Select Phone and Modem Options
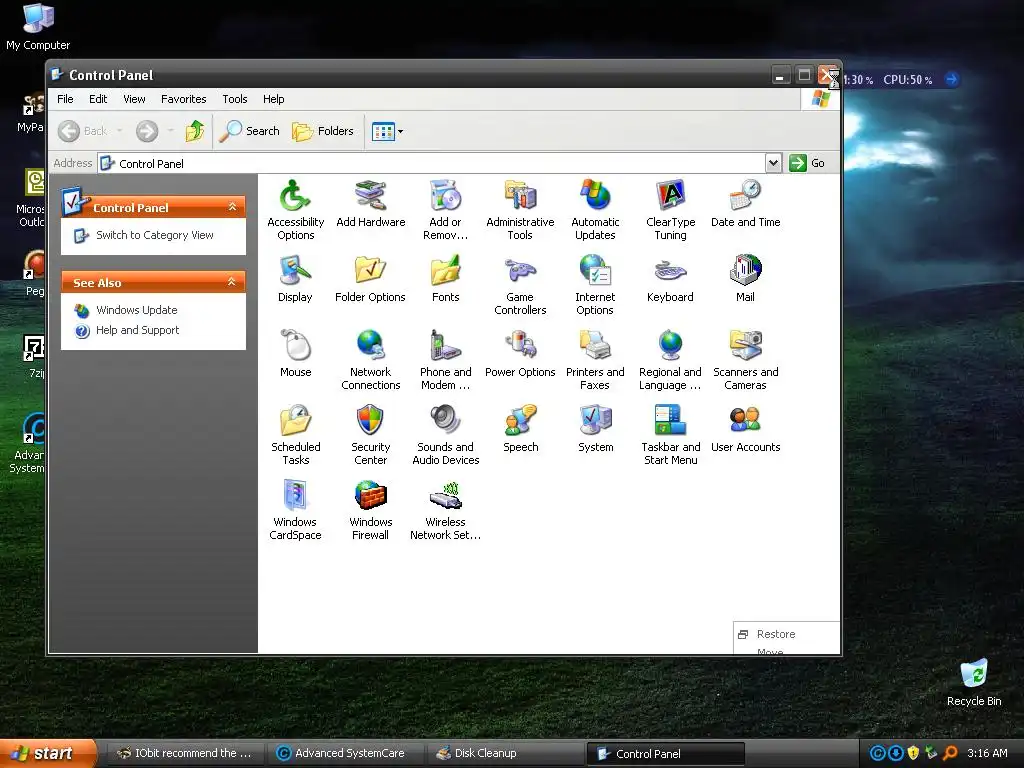This screenshot has height=768, width=1024. click(445, 359)
